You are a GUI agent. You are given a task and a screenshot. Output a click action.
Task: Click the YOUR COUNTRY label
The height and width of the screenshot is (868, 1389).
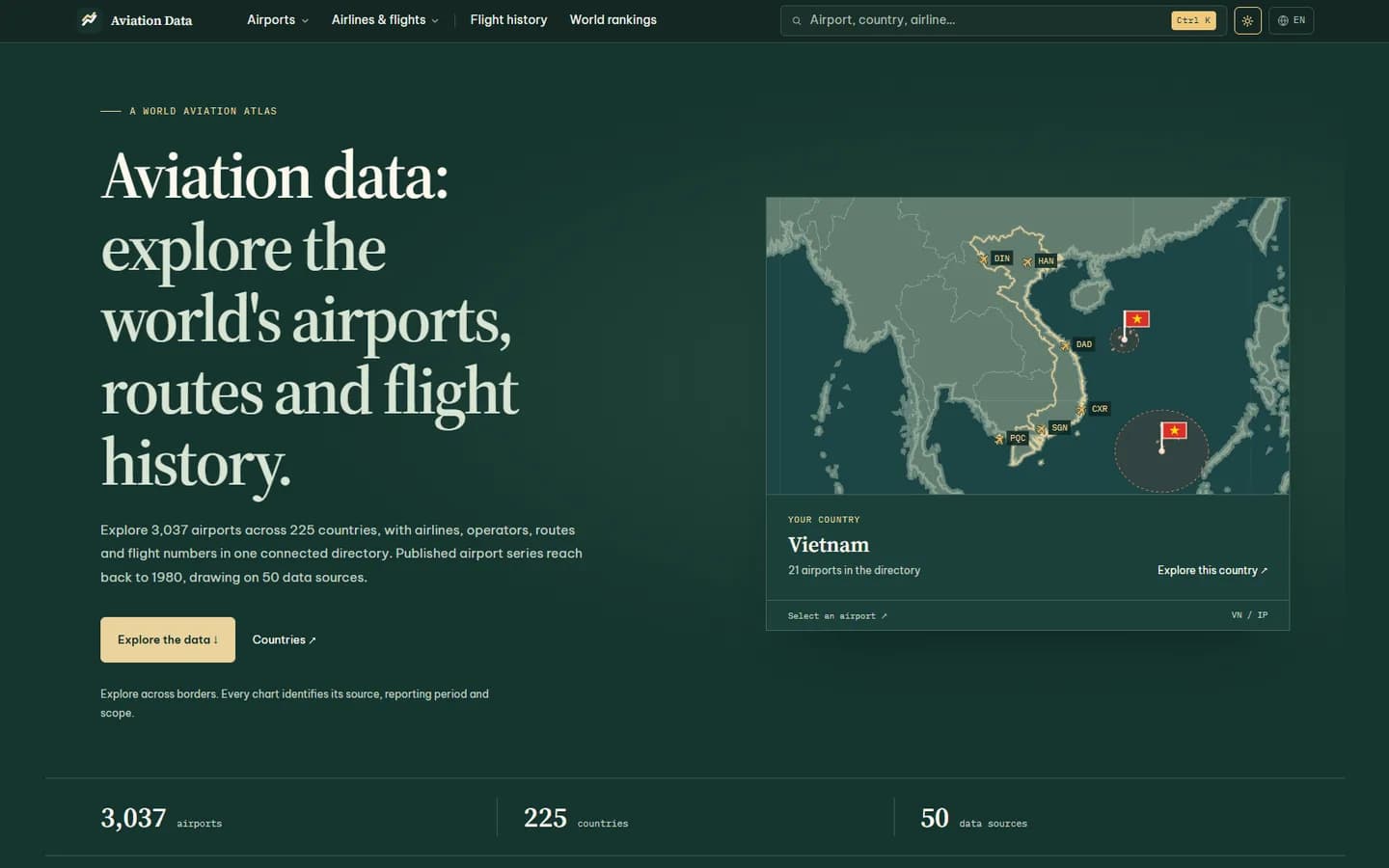tap(824, 520)
